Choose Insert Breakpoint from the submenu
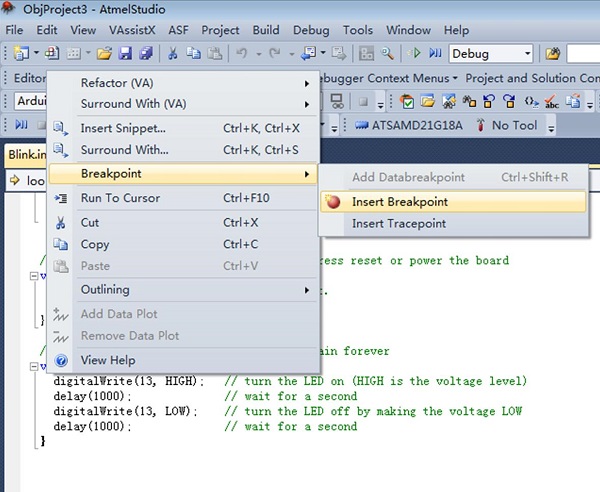600x492 pixels. (399, 202)
